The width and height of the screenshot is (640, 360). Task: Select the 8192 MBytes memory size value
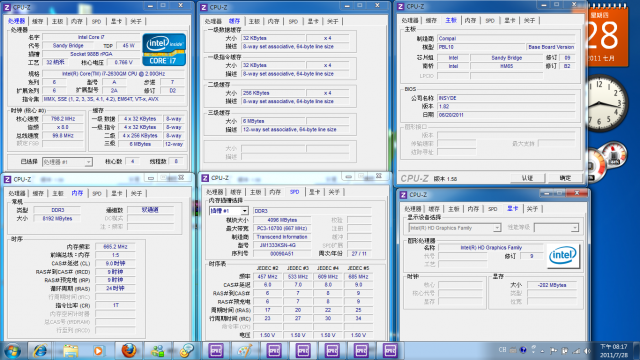coord(57,219)
